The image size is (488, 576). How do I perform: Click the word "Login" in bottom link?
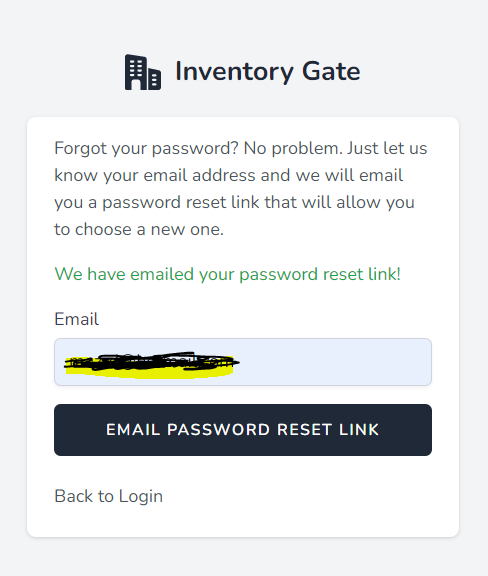141,497
